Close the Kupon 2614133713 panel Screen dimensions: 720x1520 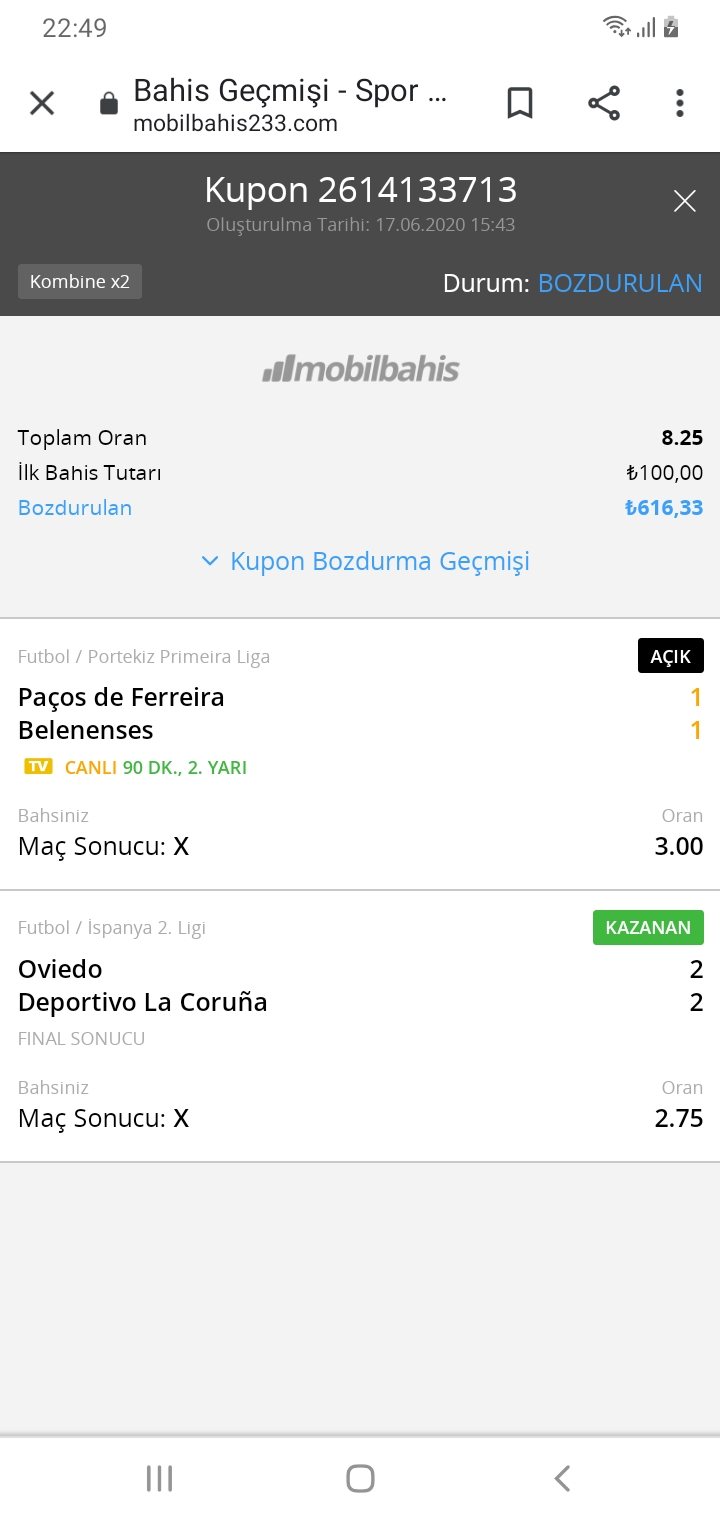pos(685,201)
